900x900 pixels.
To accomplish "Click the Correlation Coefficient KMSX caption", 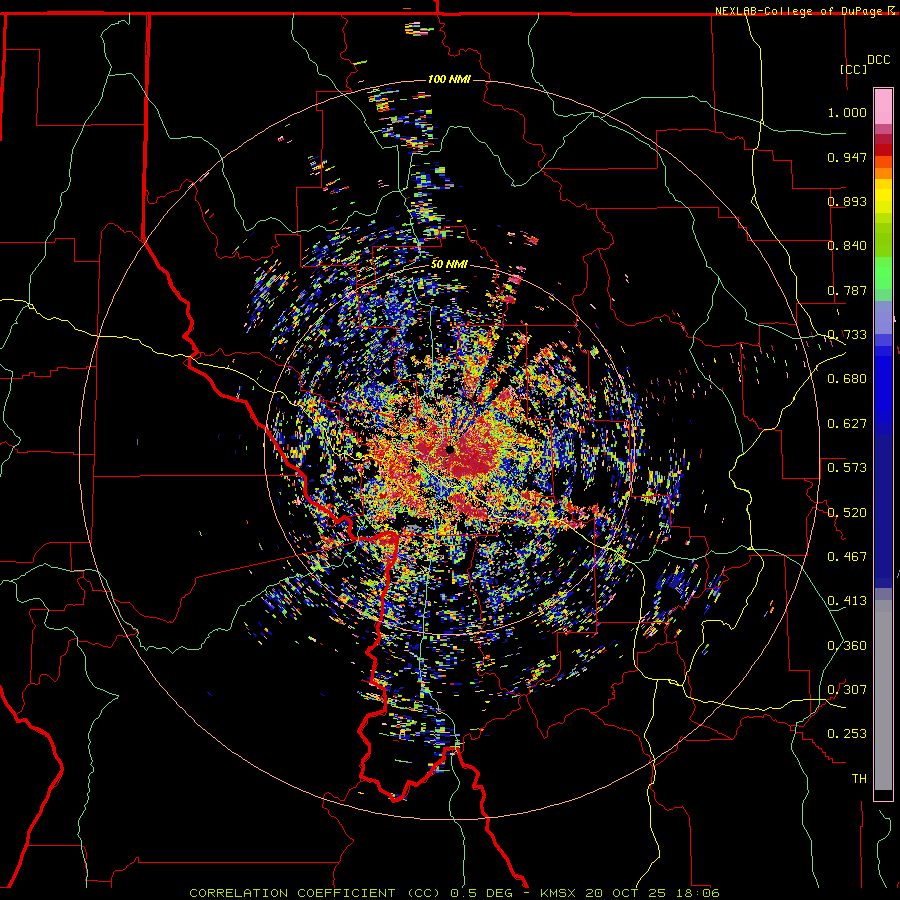I will [x=454, y=893].
